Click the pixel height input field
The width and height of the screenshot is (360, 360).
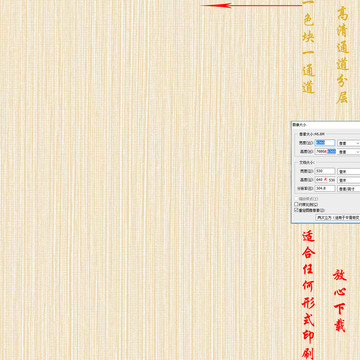pos(325,151)
